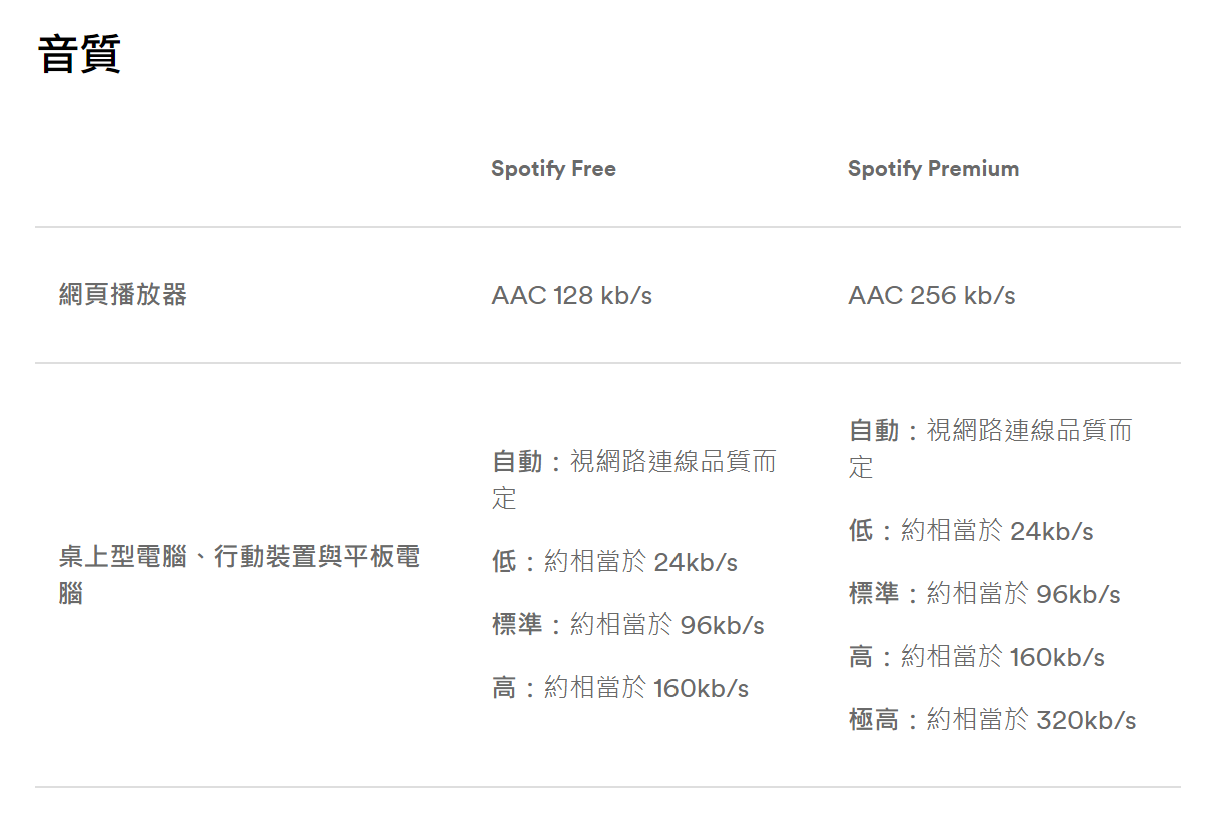
Task: Click Free column 低 24kb/s entry
Action: pyautogui.click(x=614, y=563)
